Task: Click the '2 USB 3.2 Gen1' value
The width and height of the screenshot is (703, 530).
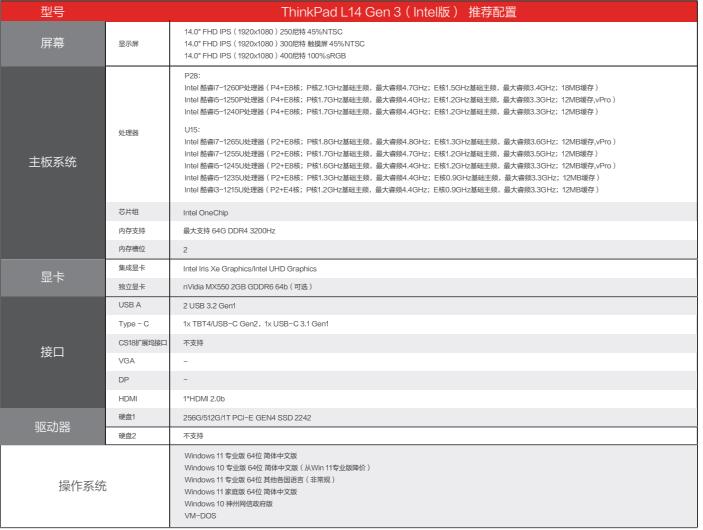Action: [209, 306]
